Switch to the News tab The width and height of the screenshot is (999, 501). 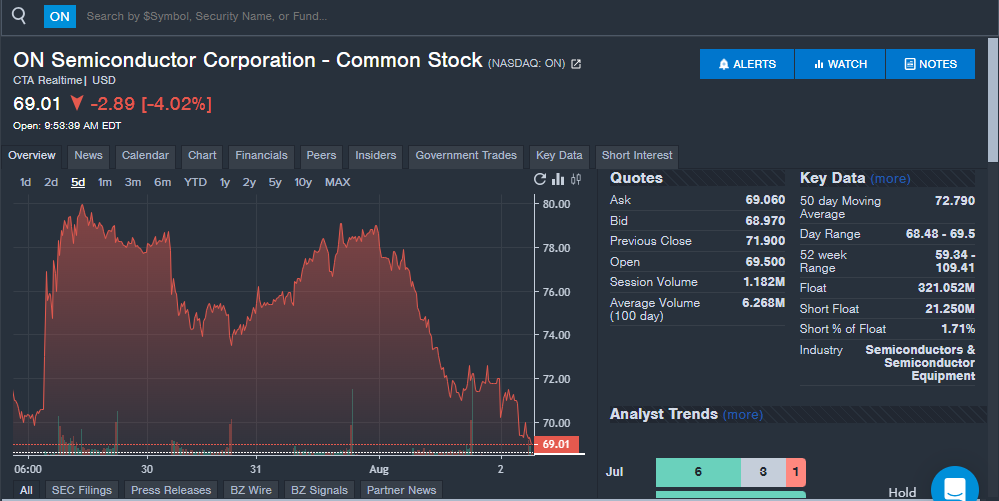(x=88, y=156)
